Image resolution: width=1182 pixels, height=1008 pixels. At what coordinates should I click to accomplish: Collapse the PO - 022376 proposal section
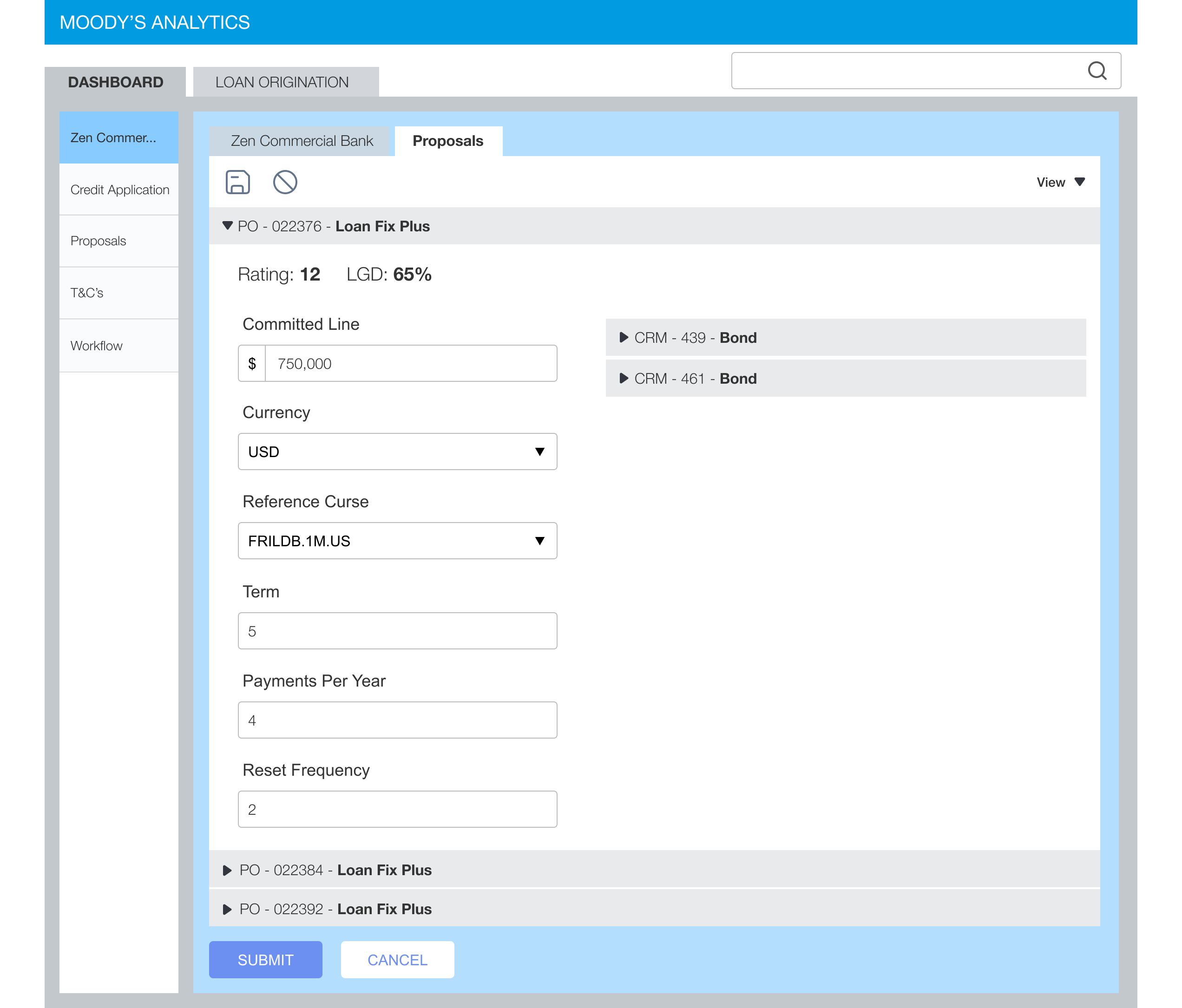[x=228, y=226]
